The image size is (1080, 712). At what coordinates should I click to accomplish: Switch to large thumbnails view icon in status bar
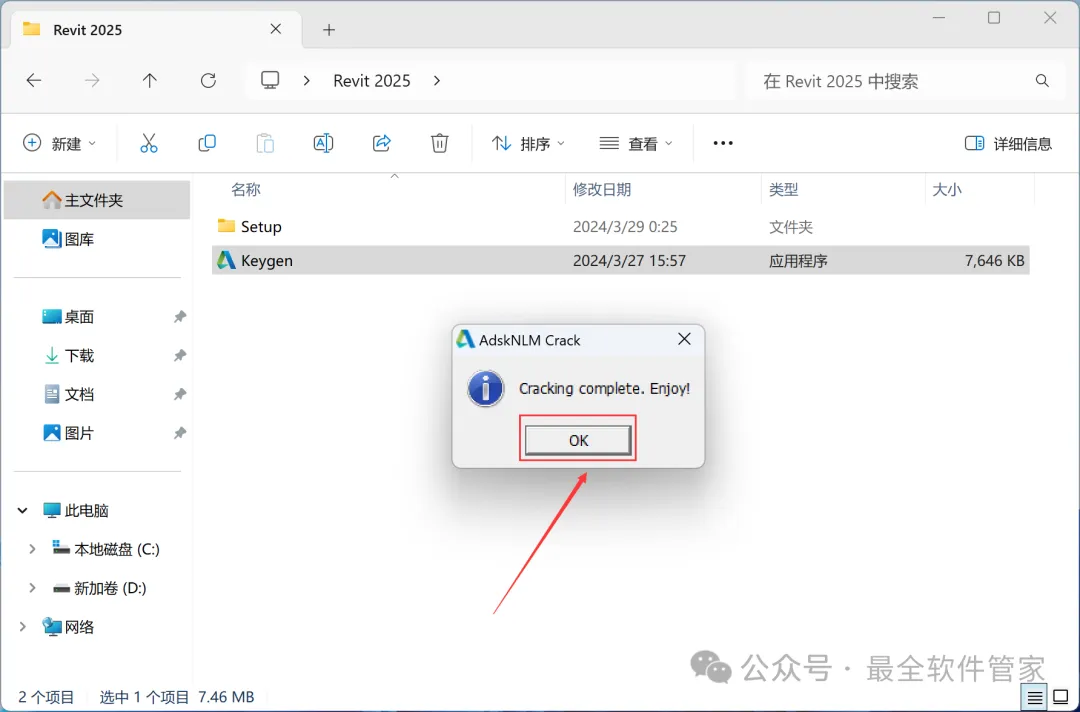(1061, 698)
